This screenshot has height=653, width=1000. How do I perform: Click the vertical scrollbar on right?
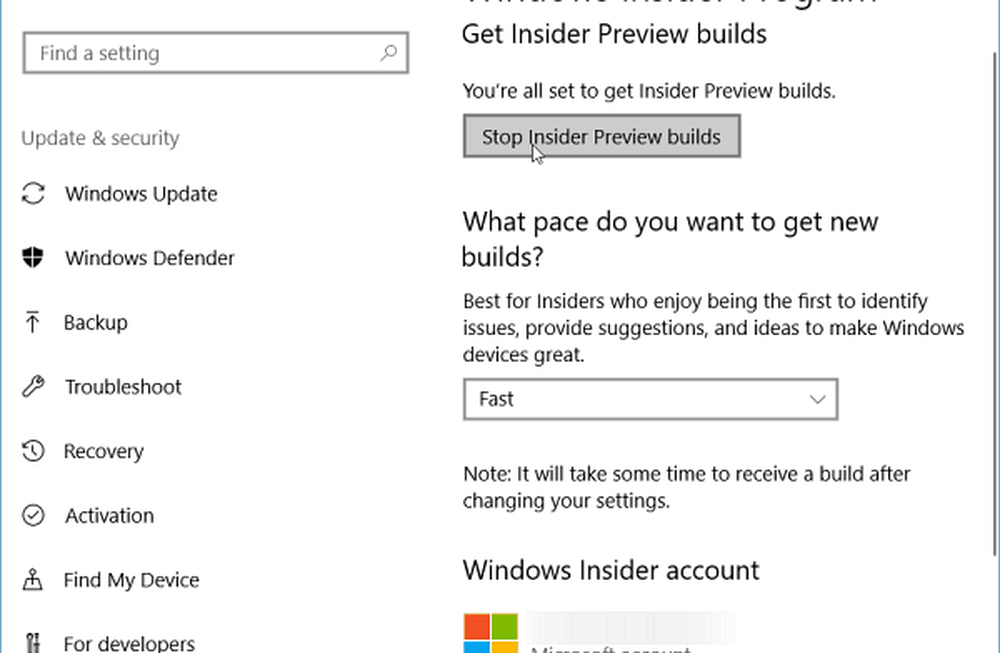(x=992, y=300)
